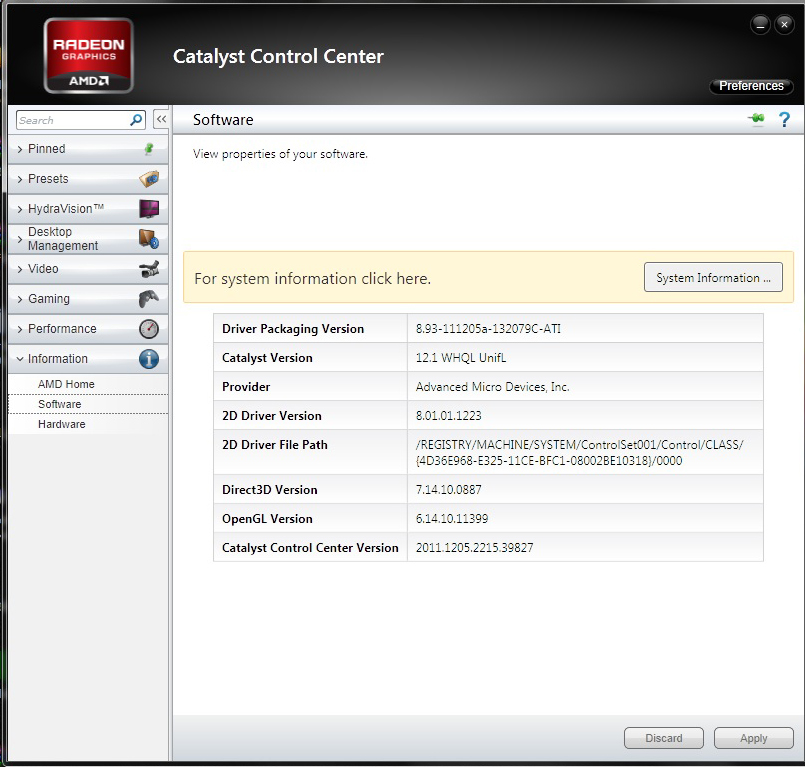Click the Discard button
The width and height of the screenshot is (805, 767).
(663, 738)
